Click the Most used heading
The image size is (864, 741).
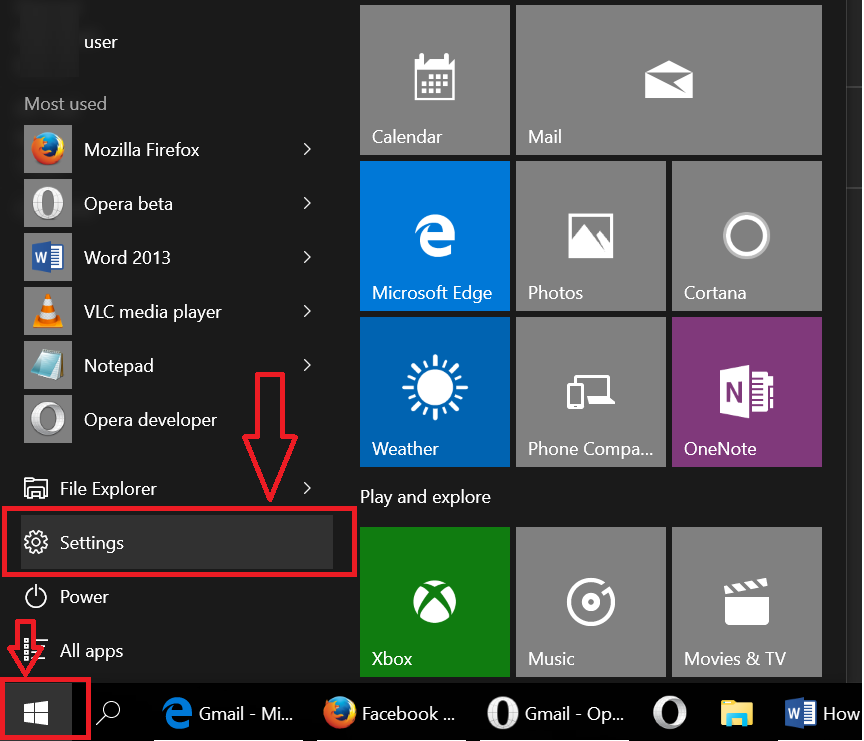point(66,104)
